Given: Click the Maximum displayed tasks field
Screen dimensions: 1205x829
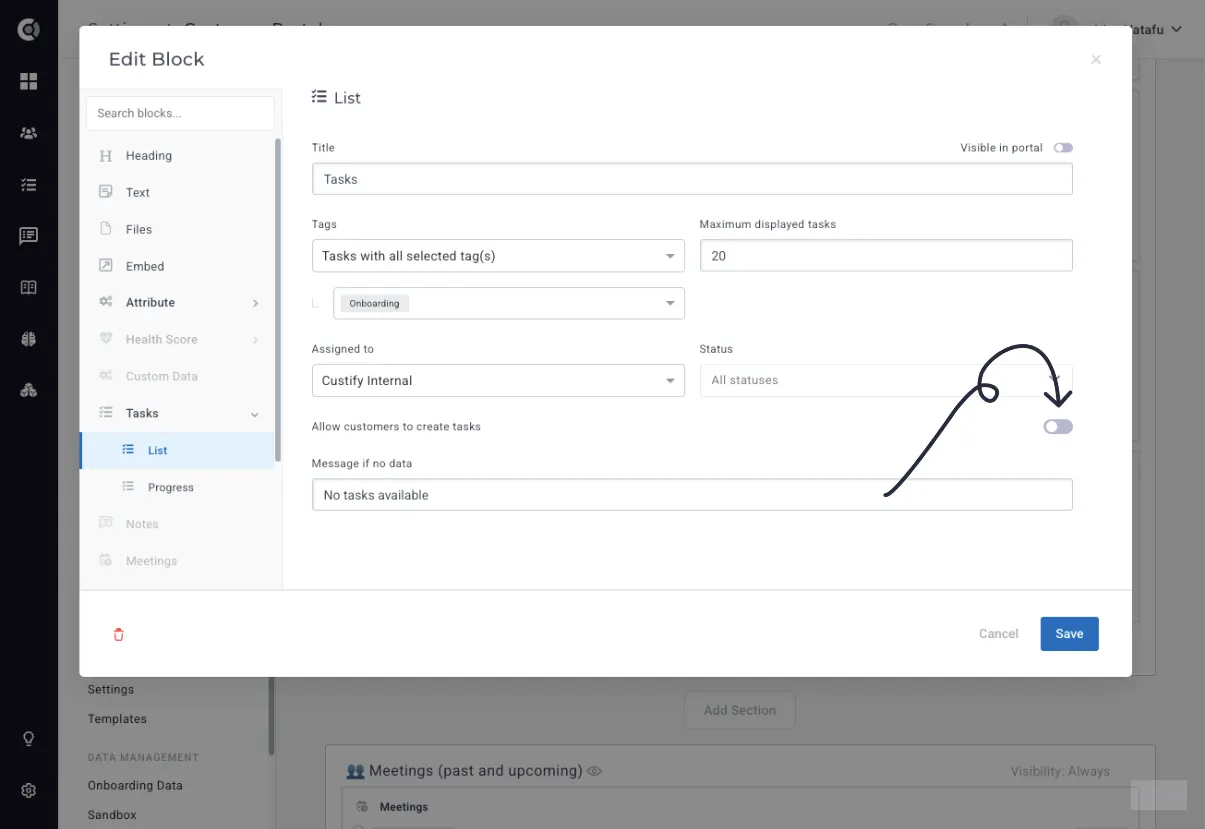Looking at the screenshot, I should tap(886, 256).
